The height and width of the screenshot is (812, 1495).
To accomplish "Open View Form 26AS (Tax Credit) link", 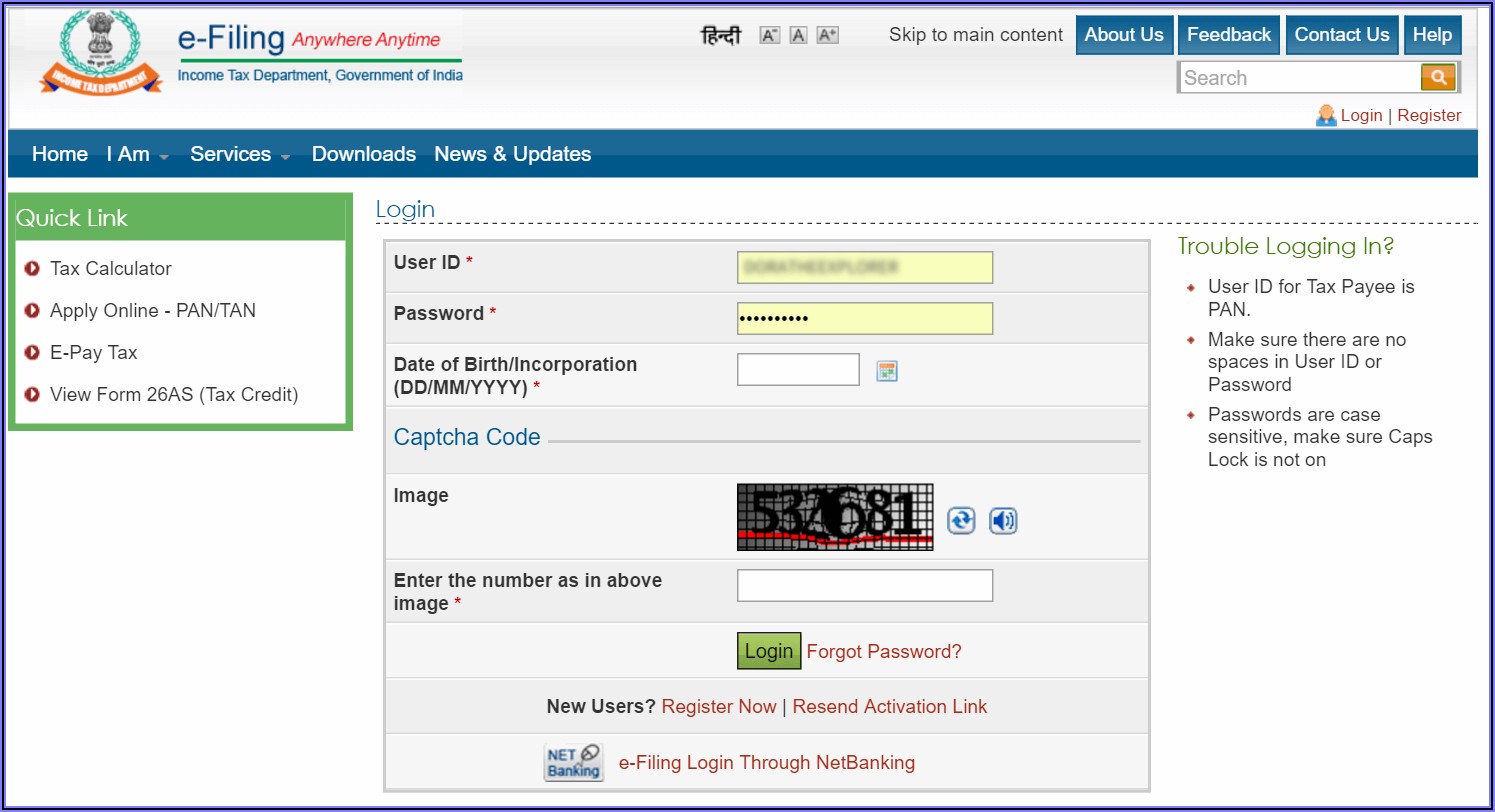I will 173,394.
